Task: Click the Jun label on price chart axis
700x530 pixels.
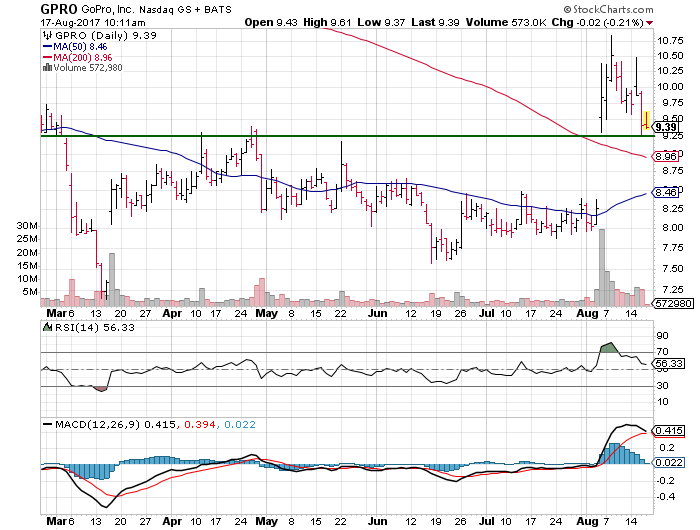Action: [377, 313]
